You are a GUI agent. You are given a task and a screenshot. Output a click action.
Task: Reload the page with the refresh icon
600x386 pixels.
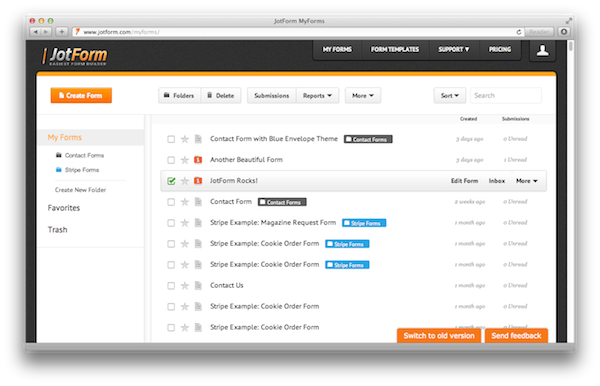pyautogui.click(x=518, y=32)
